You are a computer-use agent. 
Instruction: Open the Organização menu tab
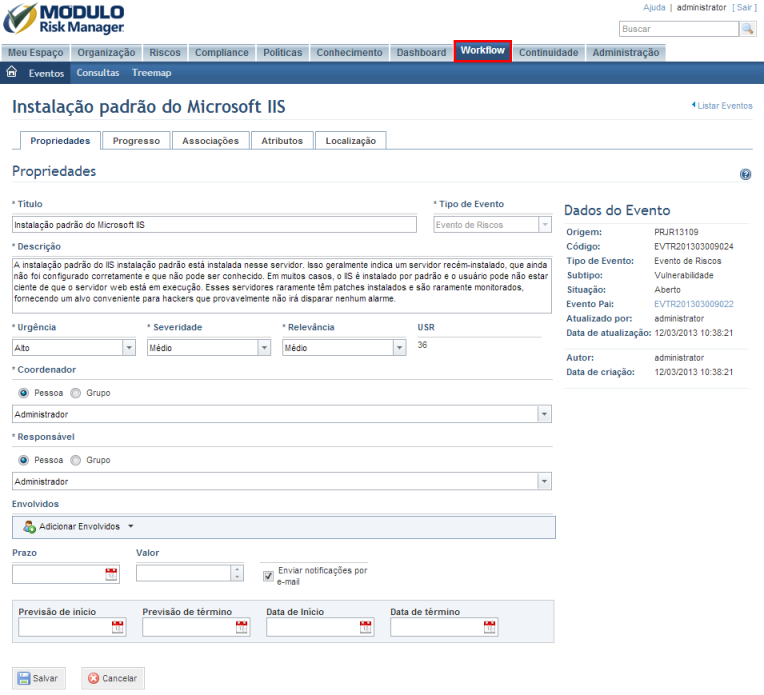pos(106,53)
